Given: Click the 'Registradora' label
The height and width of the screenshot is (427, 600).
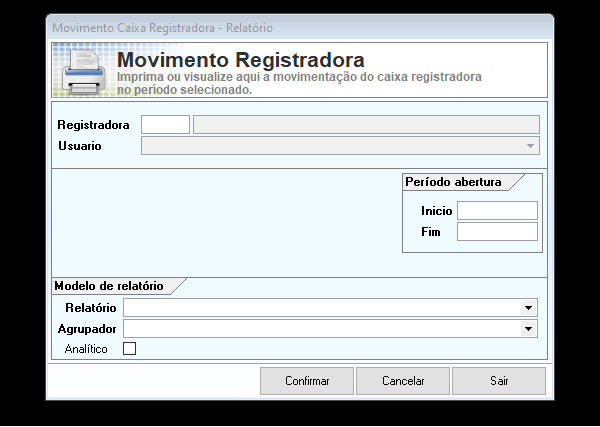Looking at the screenshot, I should click(93, 125).
